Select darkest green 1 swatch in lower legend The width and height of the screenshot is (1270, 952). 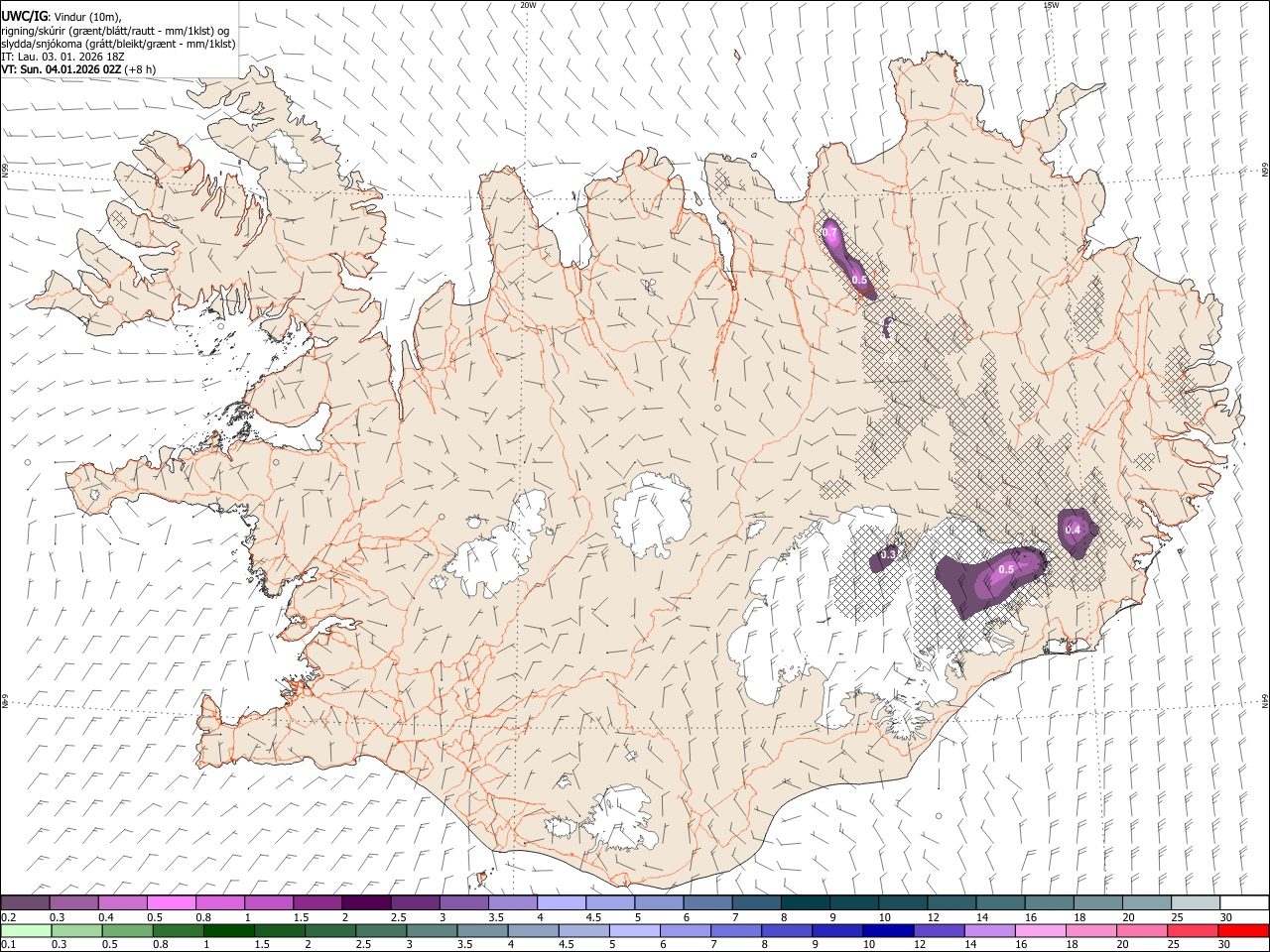(229, 930)
